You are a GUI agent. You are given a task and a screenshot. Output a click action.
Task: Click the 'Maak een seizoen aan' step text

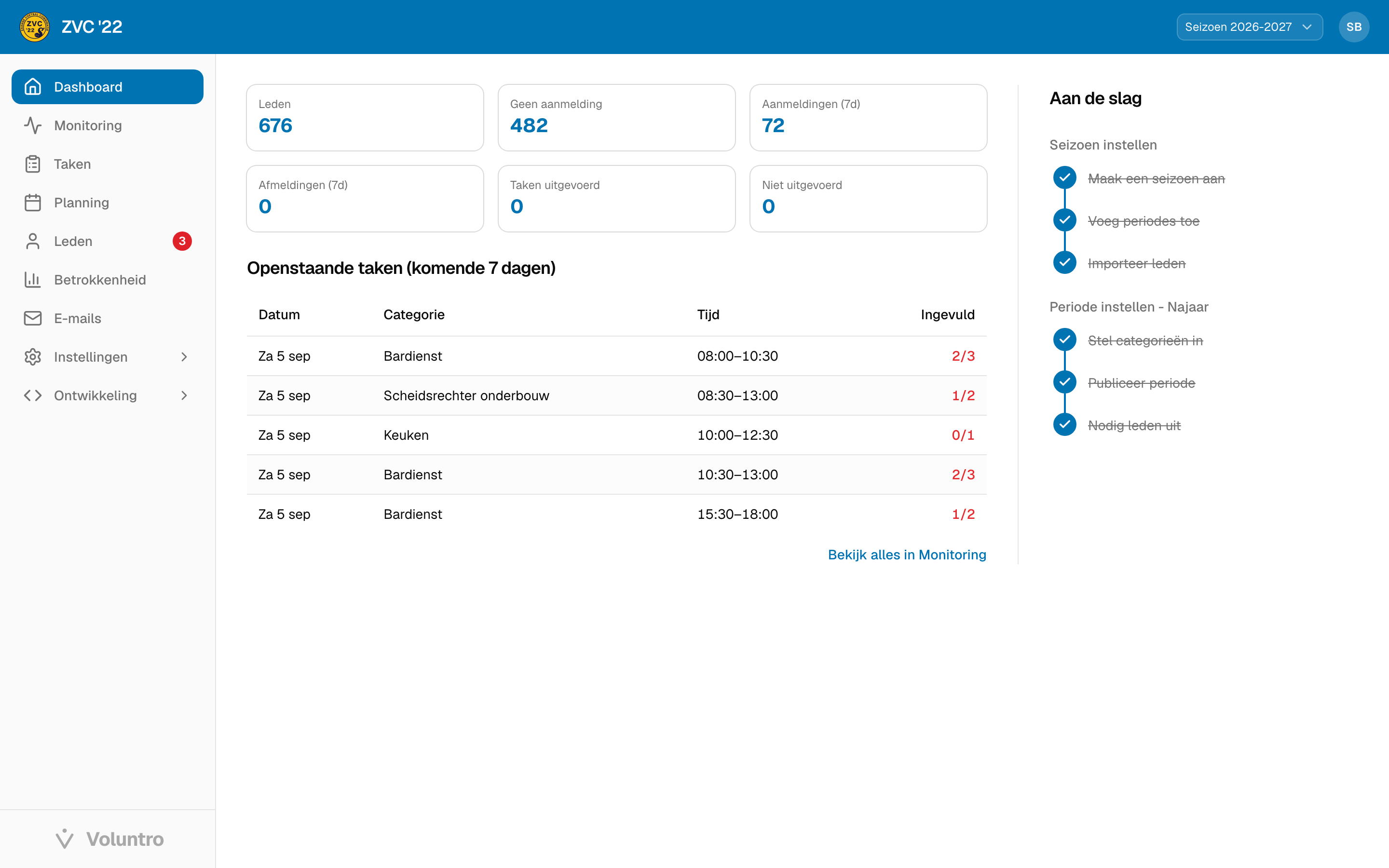point(1156,178)
